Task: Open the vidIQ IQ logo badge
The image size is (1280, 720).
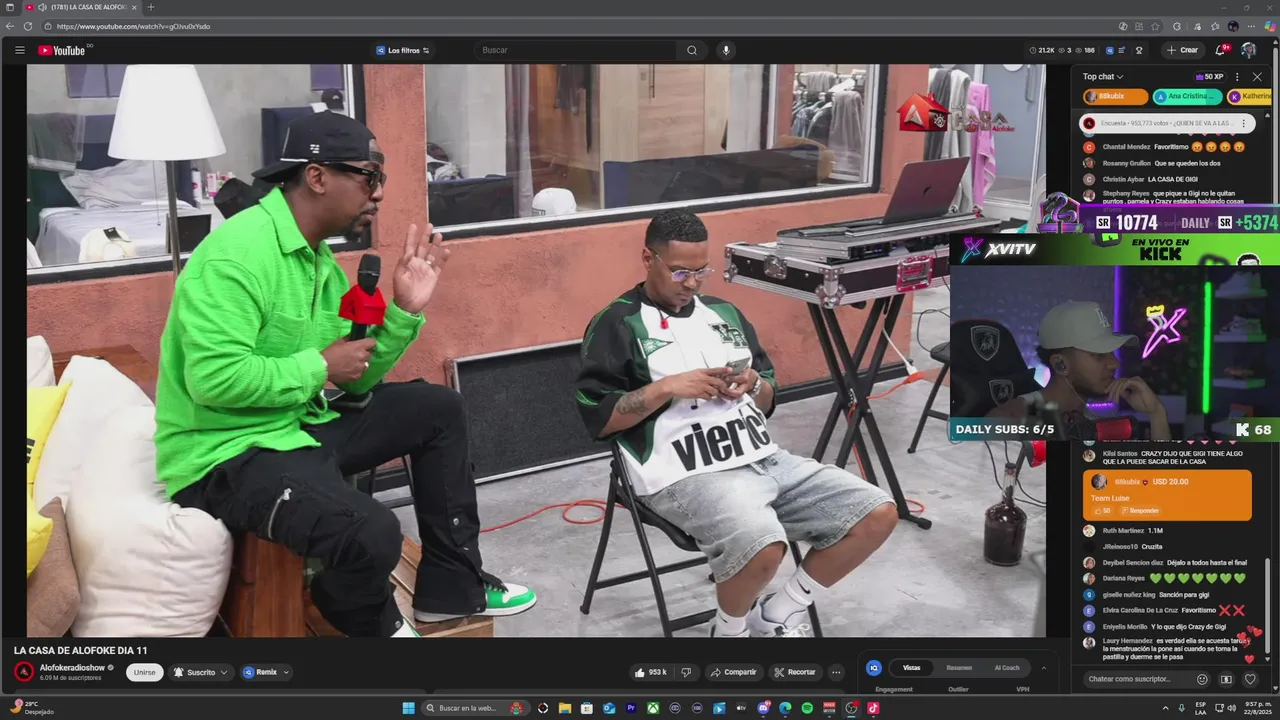Action: click(873, 668)
